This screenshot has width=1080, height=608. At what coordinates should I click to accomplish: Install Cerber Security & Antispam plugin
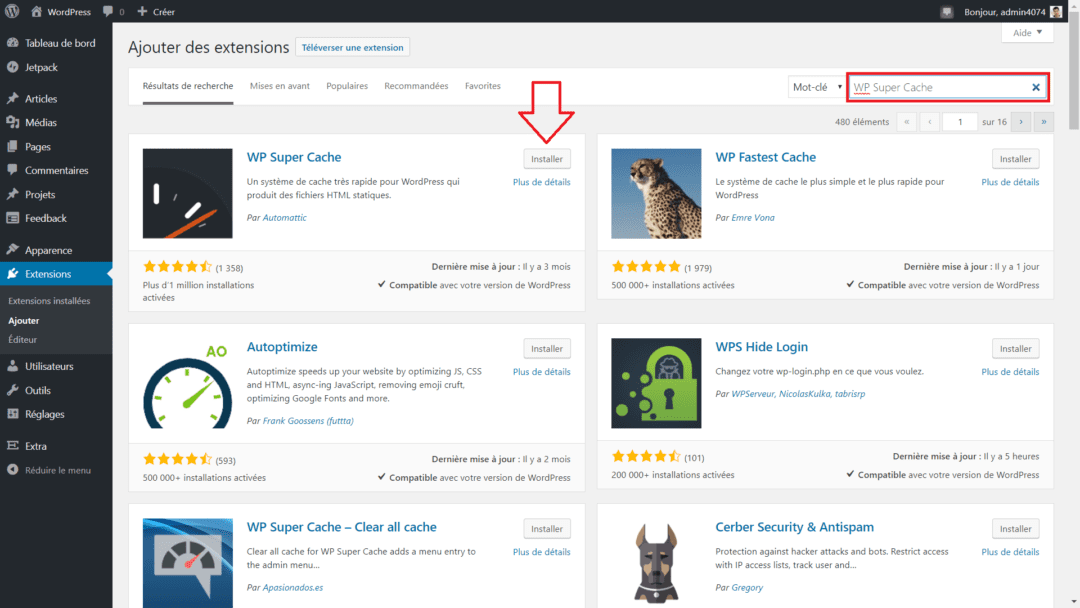pos(1016,529)
